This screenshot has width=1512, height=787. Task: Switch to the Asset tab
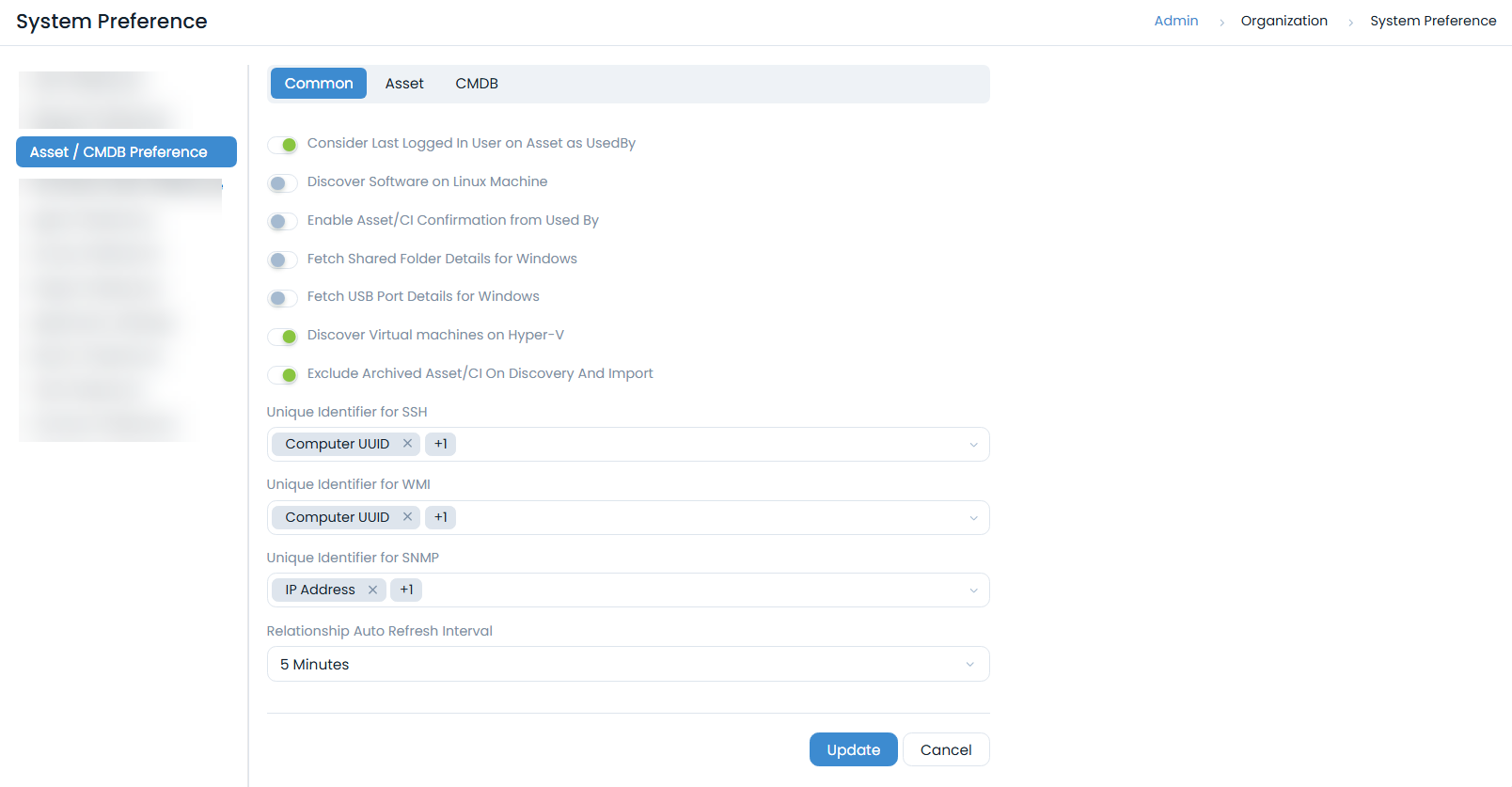[x=404, y=83]
